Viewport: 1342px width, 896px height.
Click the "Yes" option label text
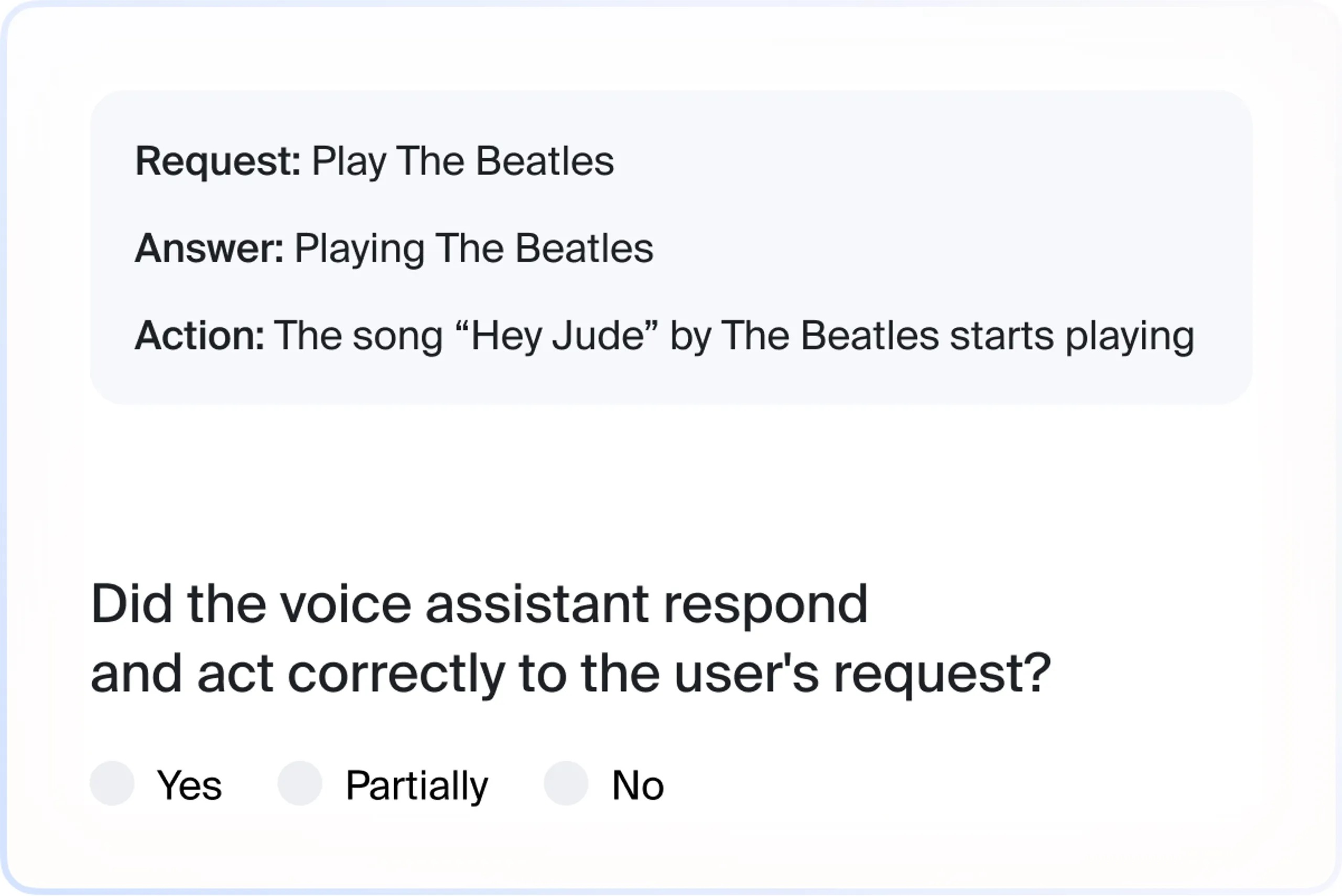point(189,785)
